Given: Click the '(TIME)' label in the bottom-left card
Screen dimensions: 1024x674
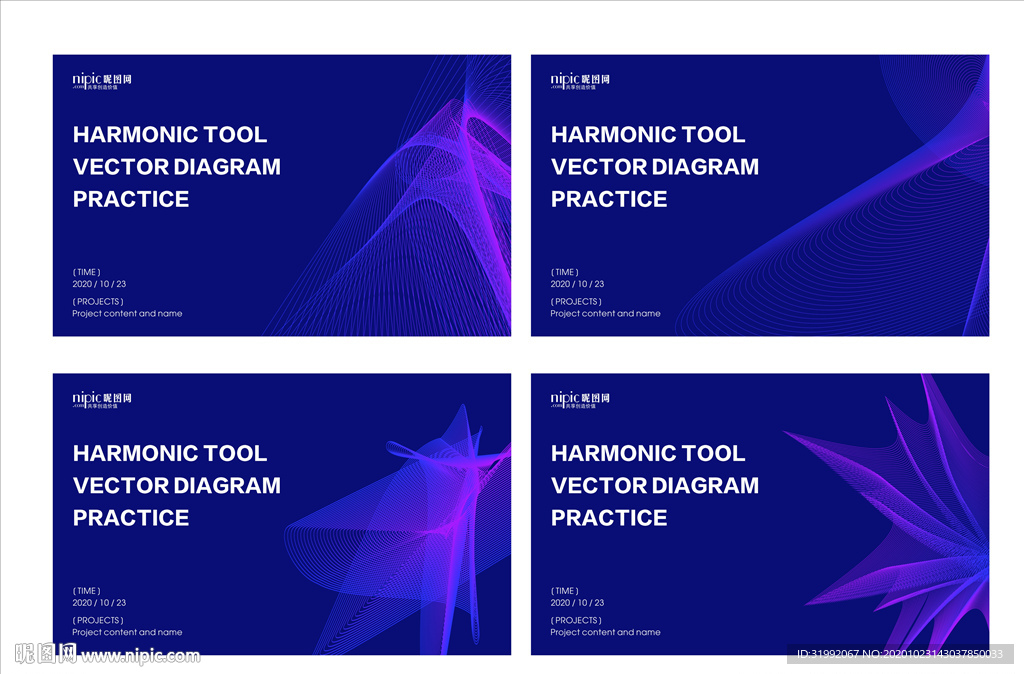Looking at the screenshot, I should click(x=86, y=591).
